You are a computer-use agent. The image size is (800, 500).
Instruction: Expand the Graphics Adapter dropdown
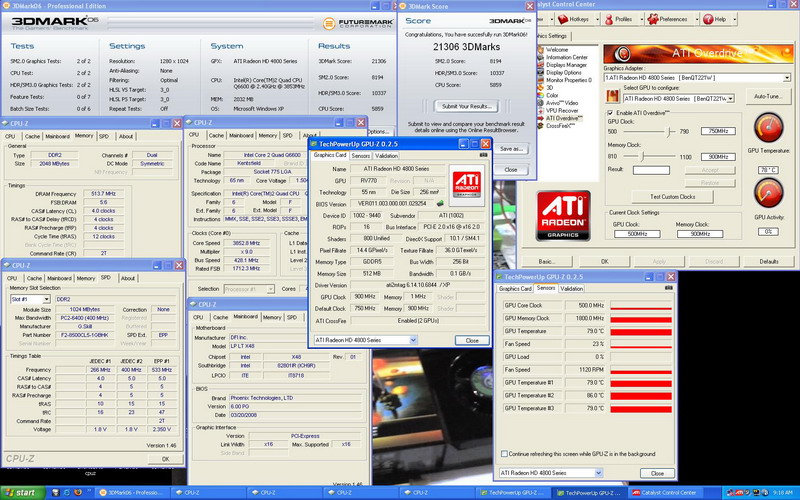click(787, 78)
